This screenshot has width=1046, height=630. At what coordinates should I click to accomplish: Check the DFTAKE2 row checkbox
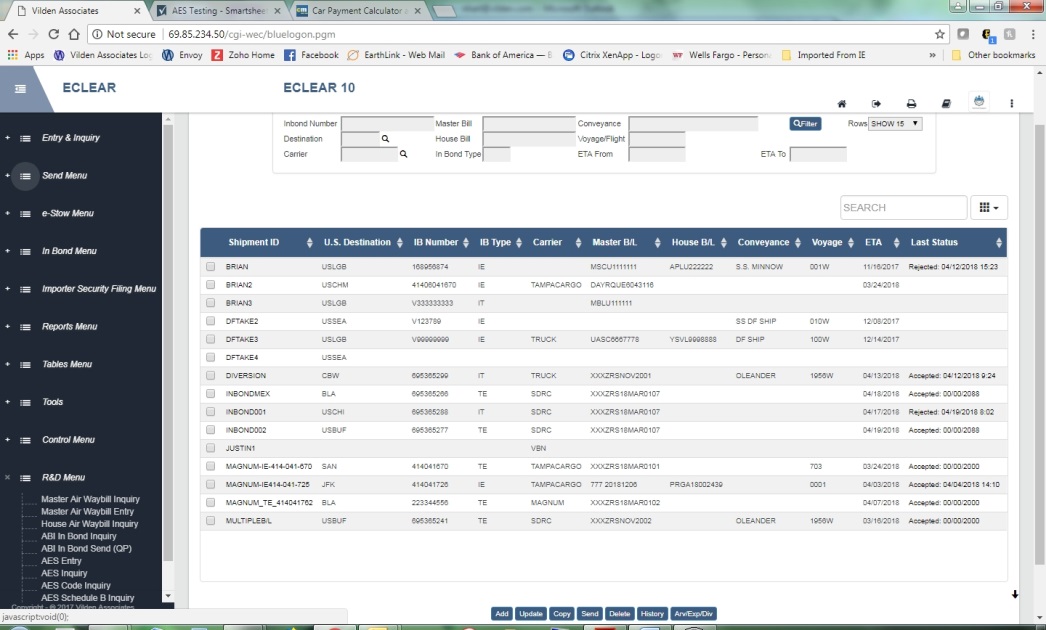coord(211,321)
